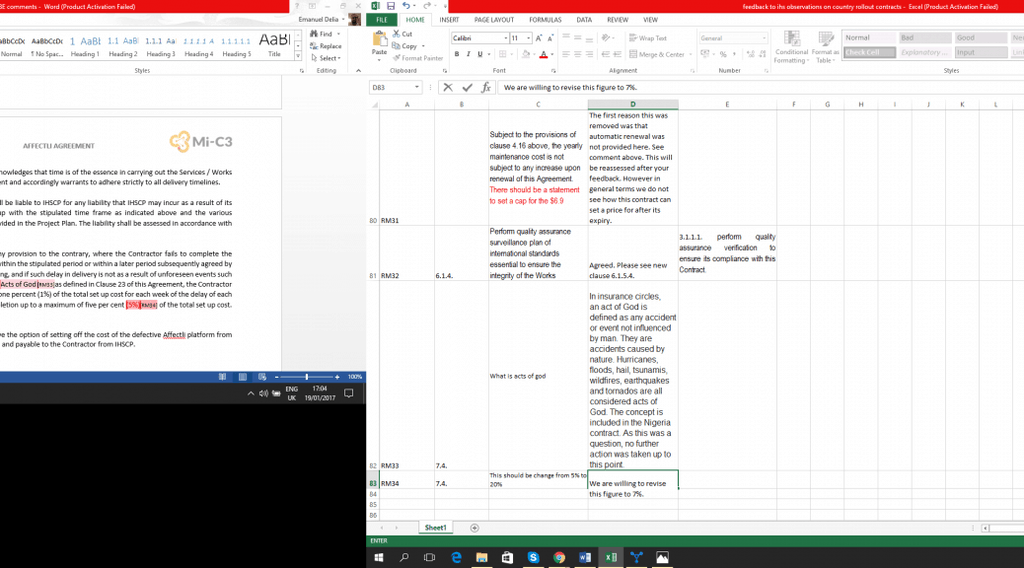The height and width of the screenshot is (568, 1024).
Task: Adjust the Word zoom slider
Action: [306, 377]
